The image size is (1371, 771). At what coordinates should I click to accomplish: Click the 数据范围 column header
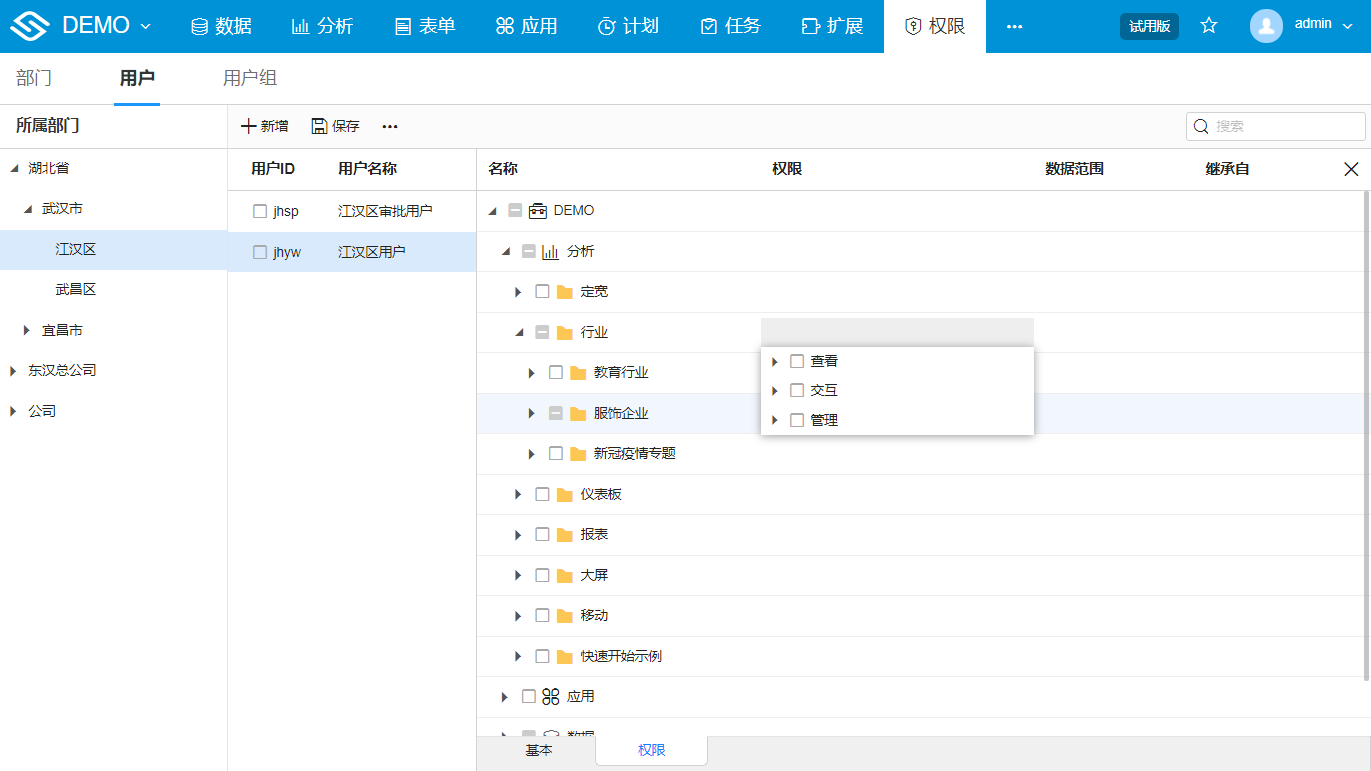[1074, 169]
